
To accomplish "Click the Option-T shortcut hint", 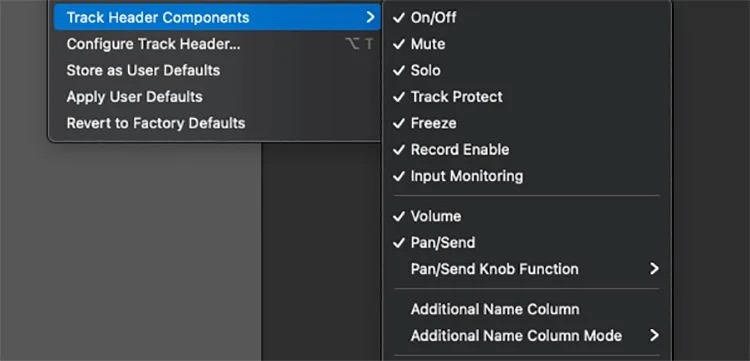I will [x=359, y=44].
